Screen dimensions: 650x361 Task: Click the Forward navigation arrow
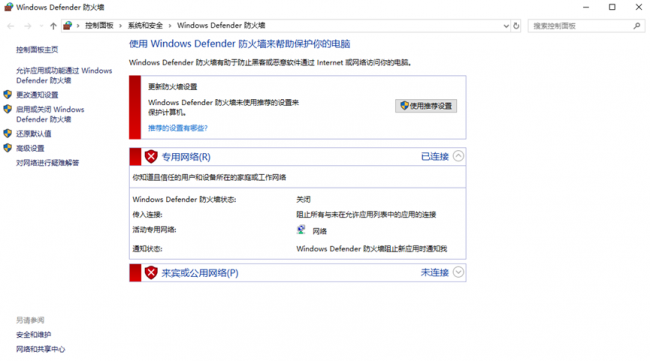[28, 26]
